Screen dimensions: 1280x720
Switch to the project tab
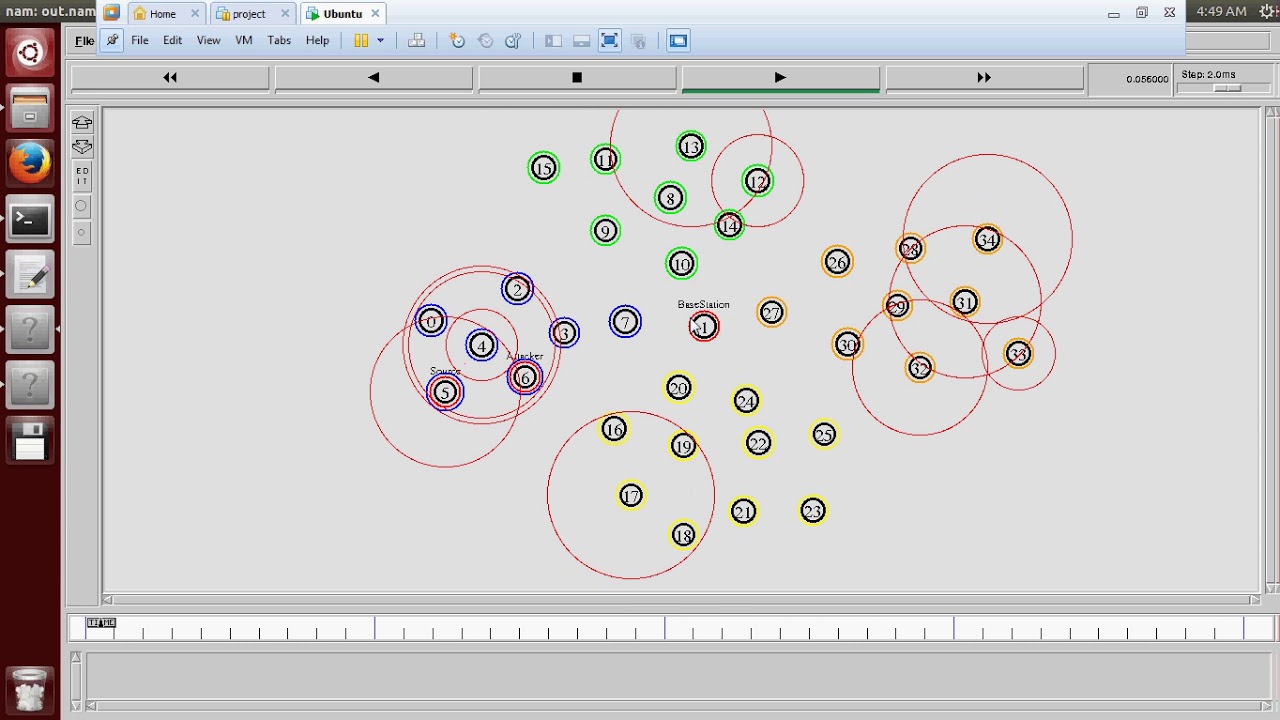click(x=249, y=14)
